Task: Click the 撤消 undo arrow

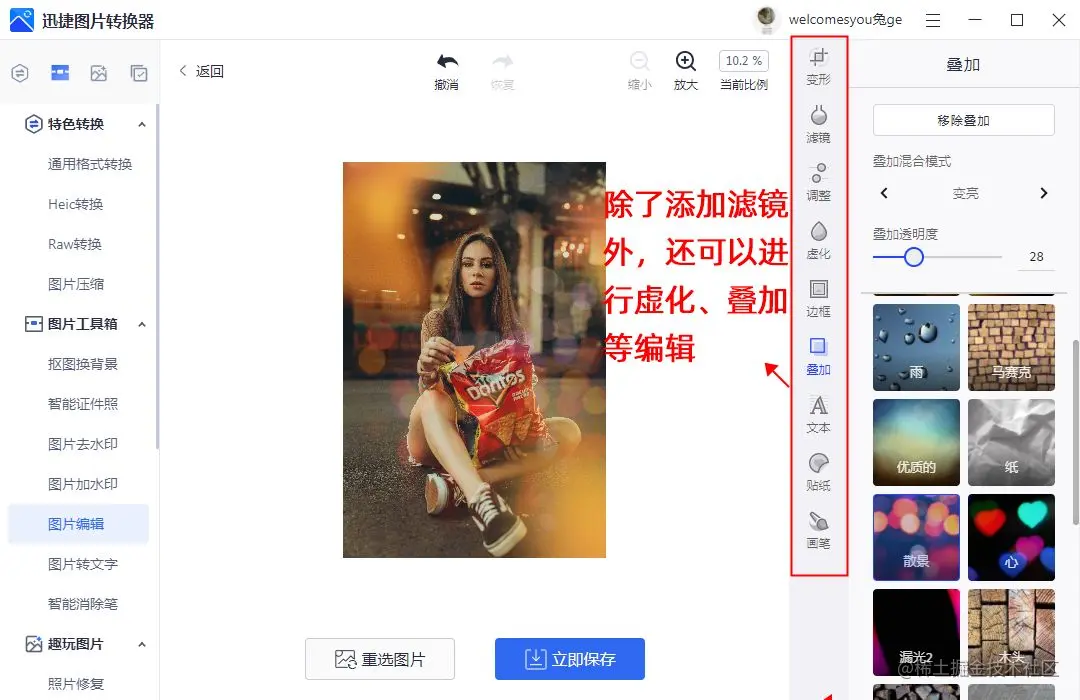Action: tap(447, 62)
